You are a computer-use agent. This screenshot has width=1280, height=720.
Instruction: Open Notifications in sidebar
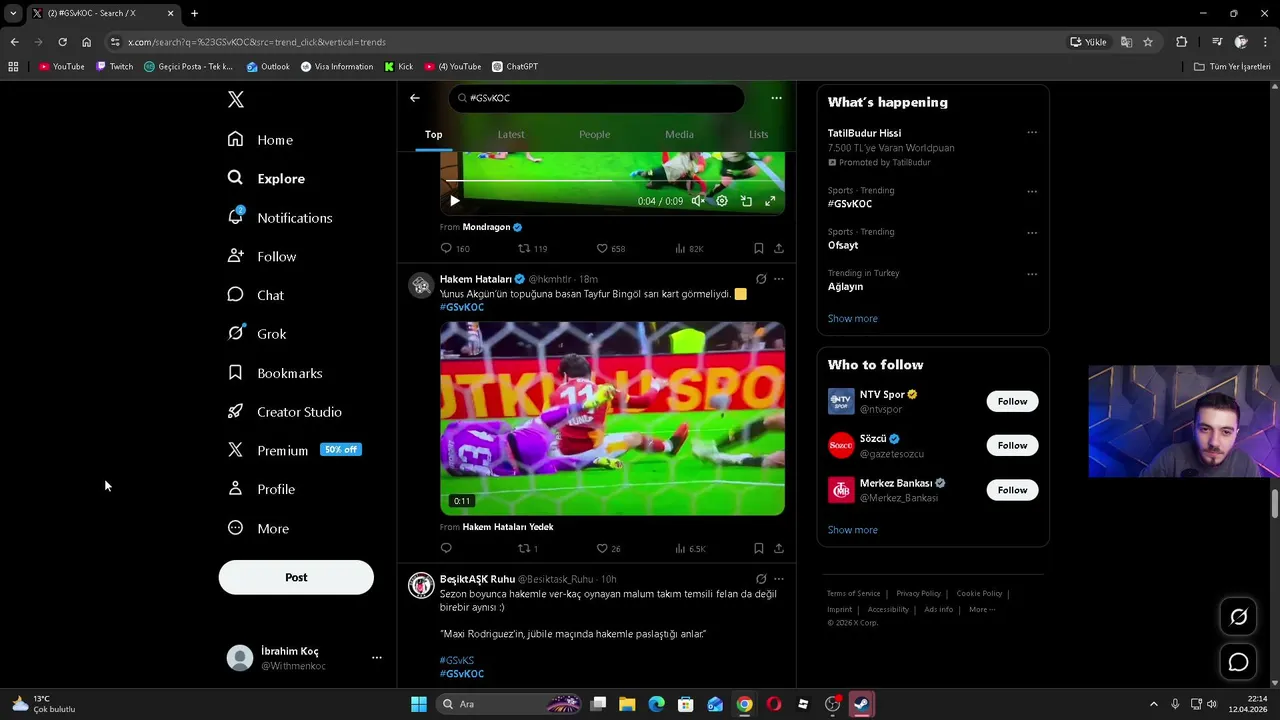280,217
